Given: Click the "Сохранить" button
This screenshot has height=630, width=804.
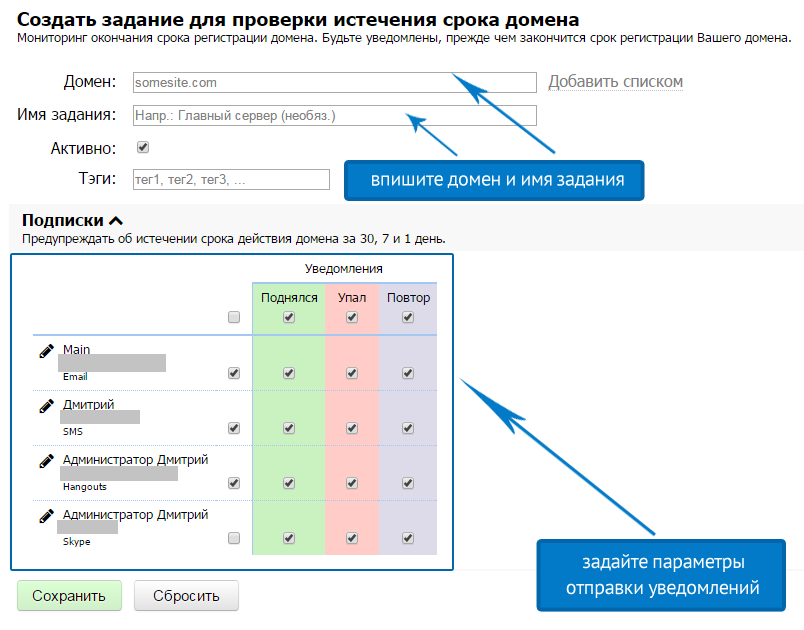Looking at the screenshot, I should [x=69, y=595].
